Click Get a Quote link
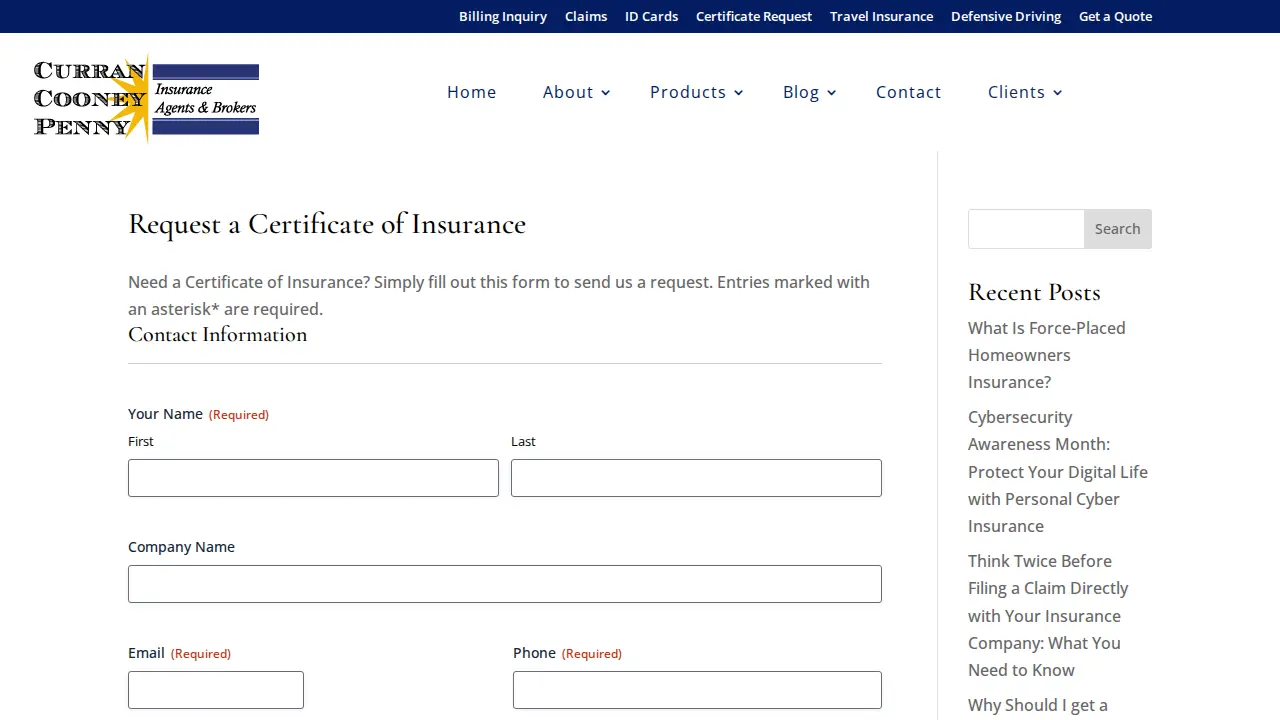This screenshot has width=1280, height=720. pyautogui.click(x=1115, y=16)
